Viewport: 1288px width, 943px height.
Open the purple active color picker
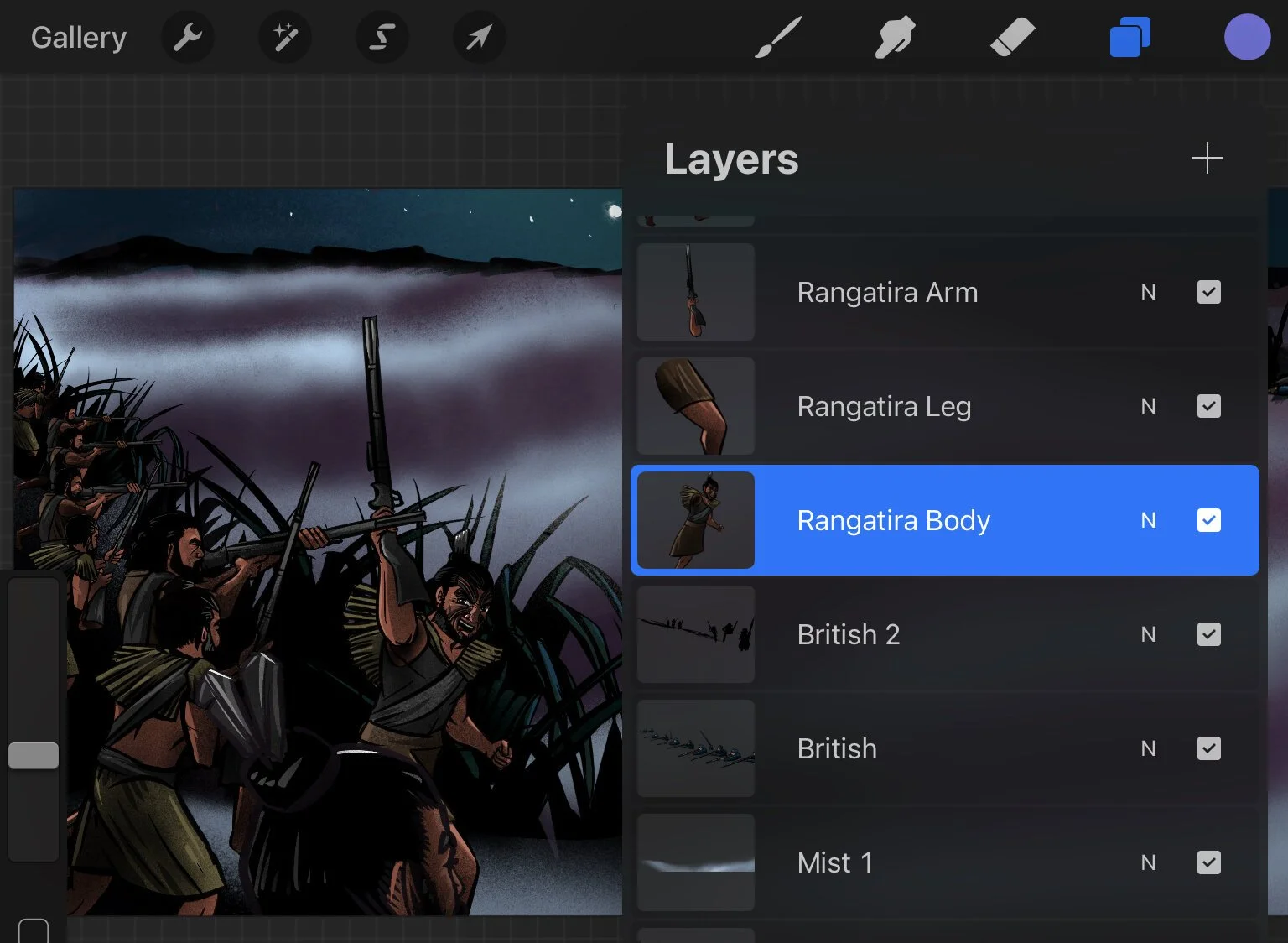tap(1247, 37)
